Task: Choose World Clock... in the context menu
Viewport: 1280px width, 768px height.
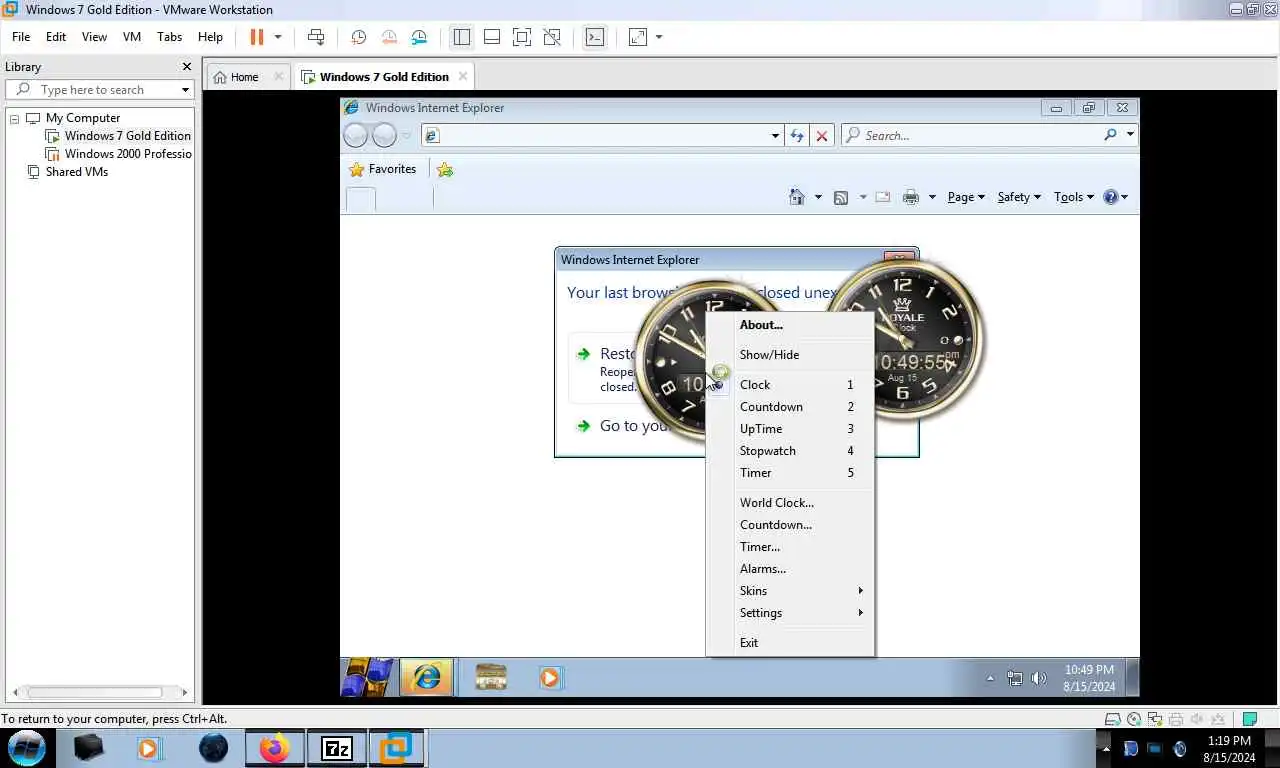Action: pyautogui.click(x=790, y=503)
